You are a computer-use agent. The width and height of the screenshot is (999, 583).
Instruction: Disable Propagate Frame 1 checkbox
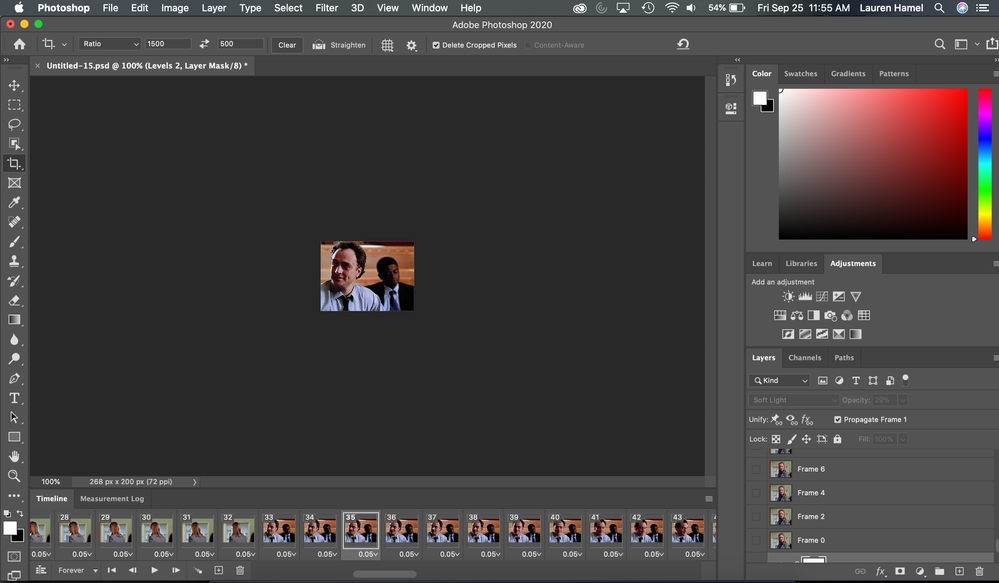pos(837,420)
